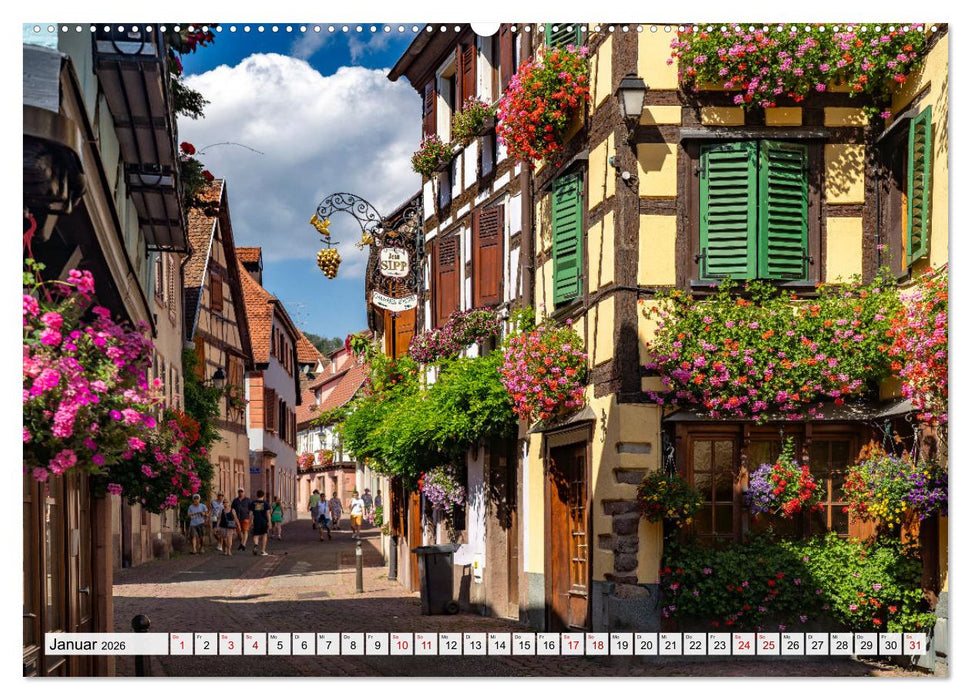The image size is (971, 700).
Task: Select date 2 on the calendar strip
Action: point(205,644)
